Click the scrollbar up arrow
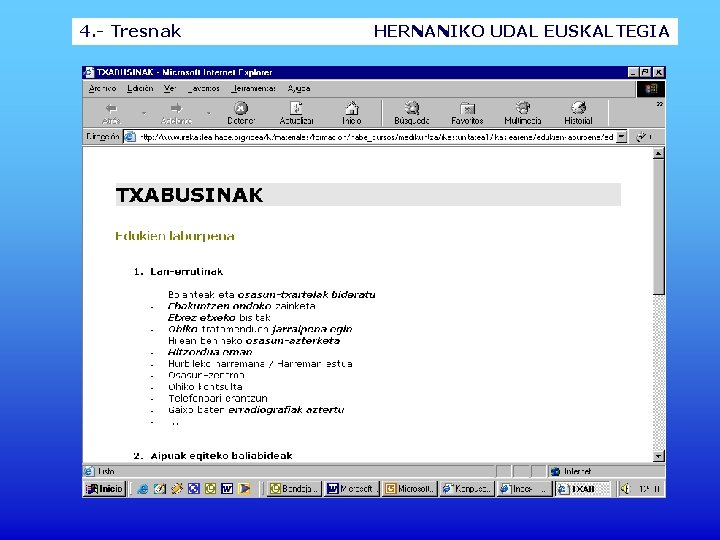This screenshot has height=540, width=720. point(658,153)
